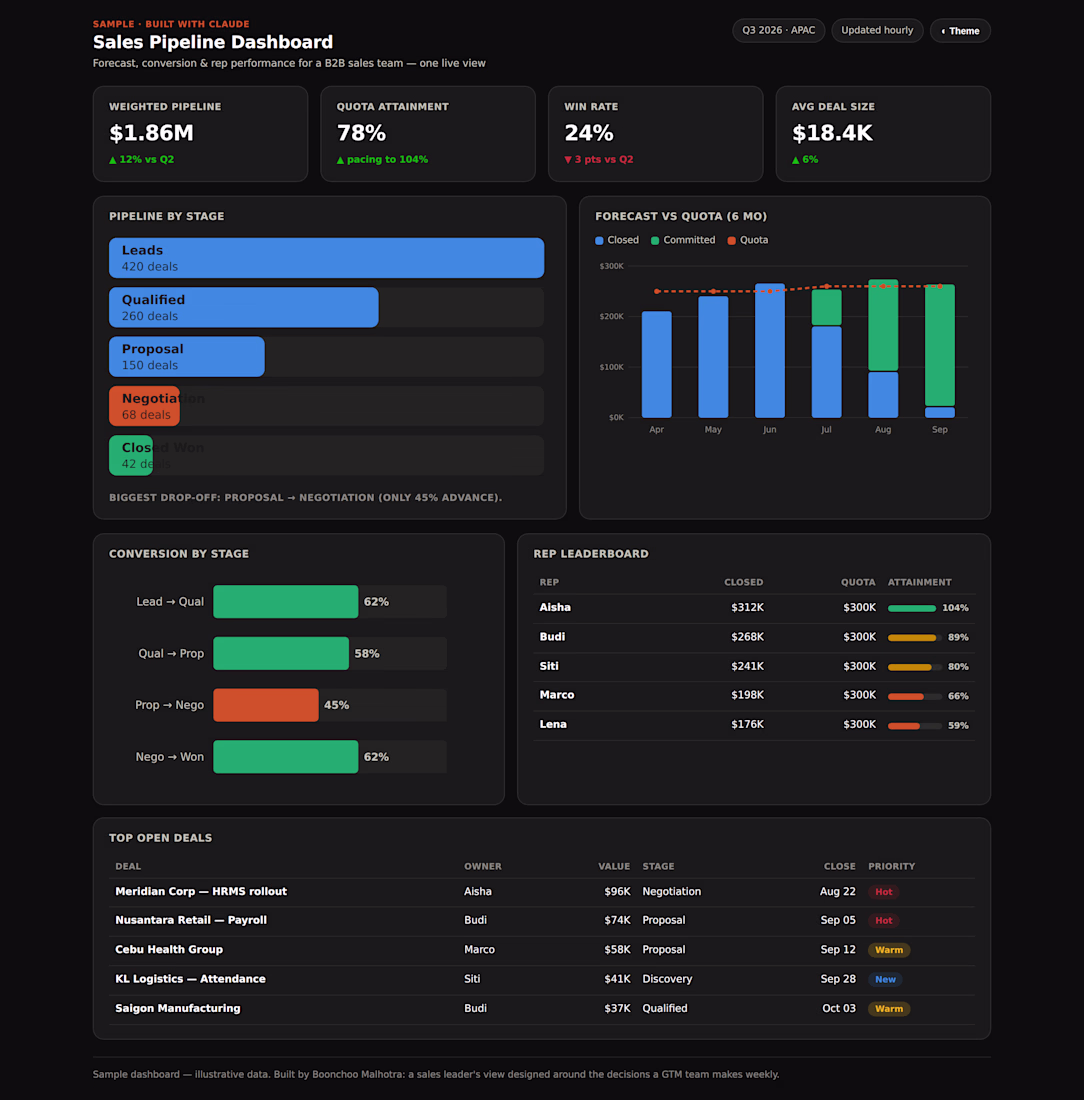Click the Hot badge for Meridian Corp
The width and height of the screenshot is (1084, 1100).
tap(883, 892)
